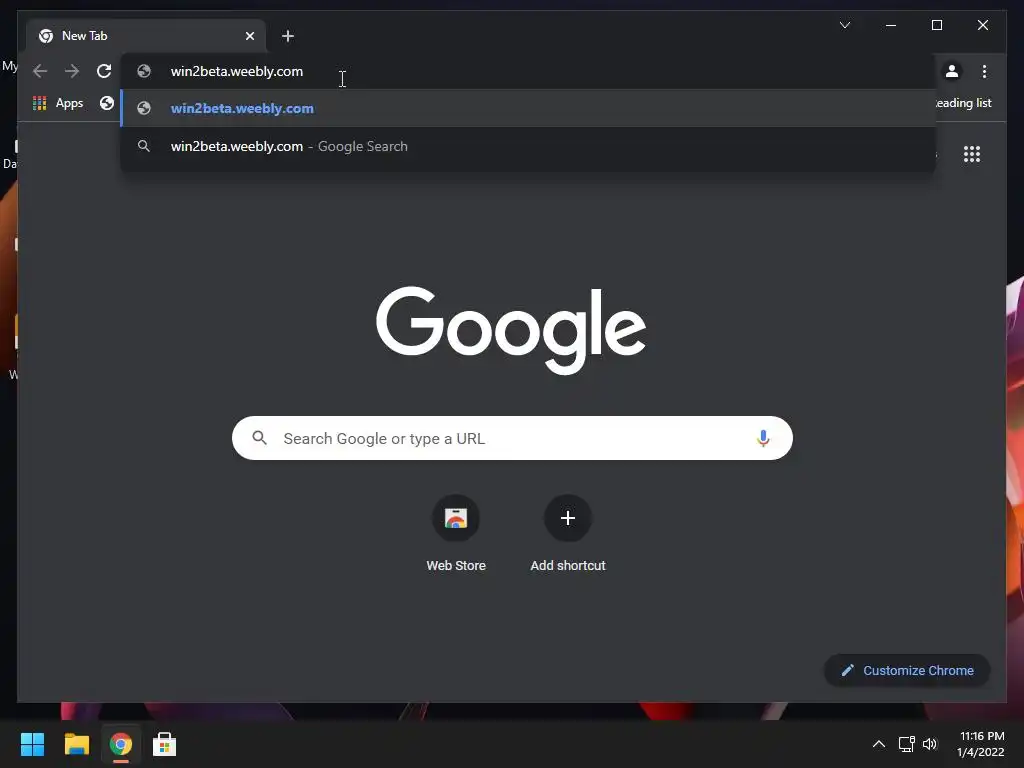Click the Chrome taskbar icon

pyautogui.click(x=121, y=744)
